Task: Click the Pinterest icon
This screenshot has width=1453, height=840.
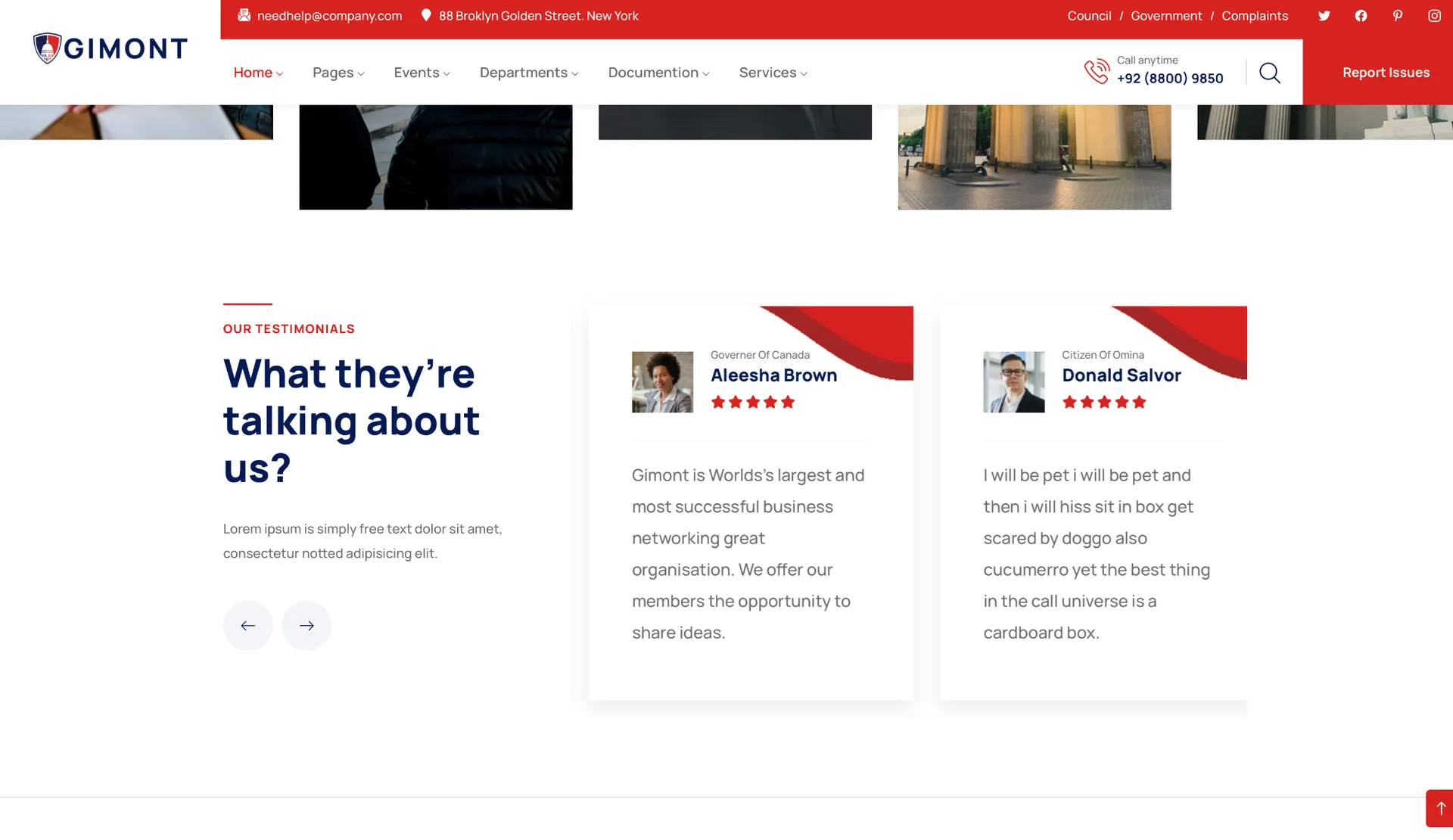Action: (1397, 16)
